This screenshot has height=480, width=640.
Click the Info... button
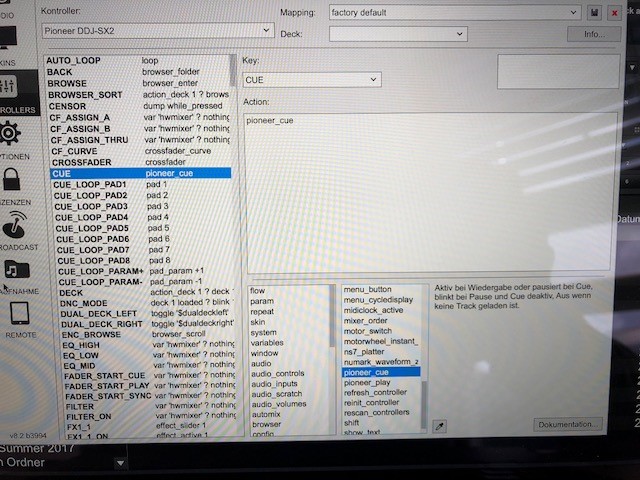point(594,34)
